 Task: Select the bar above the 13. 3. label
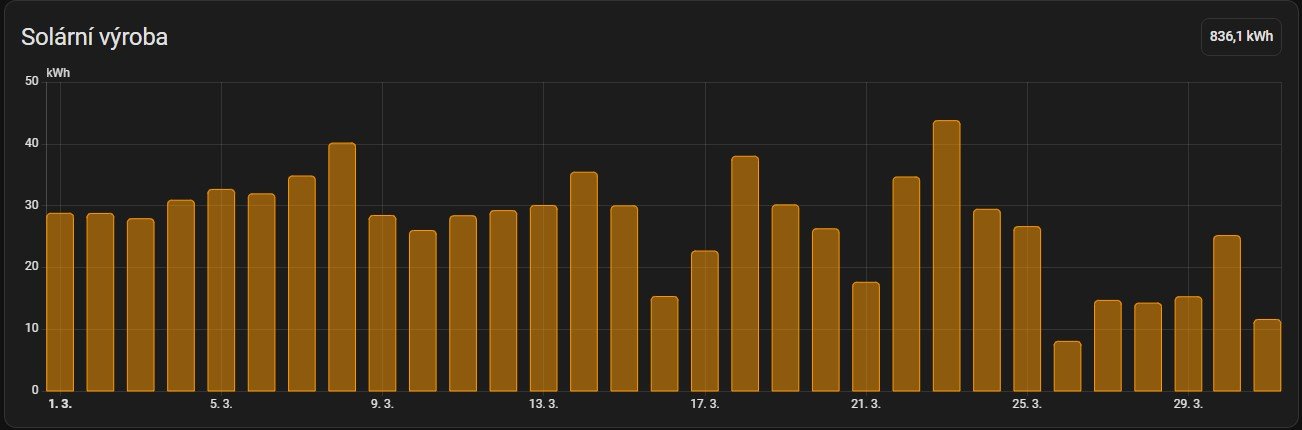pos(544,298)
